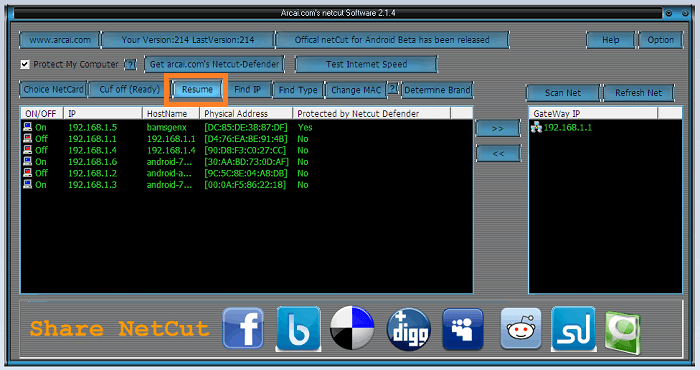The height and width of the screenshot is (370, 700).
Task: Open the Help button
Action: click(x=610, y=40)
